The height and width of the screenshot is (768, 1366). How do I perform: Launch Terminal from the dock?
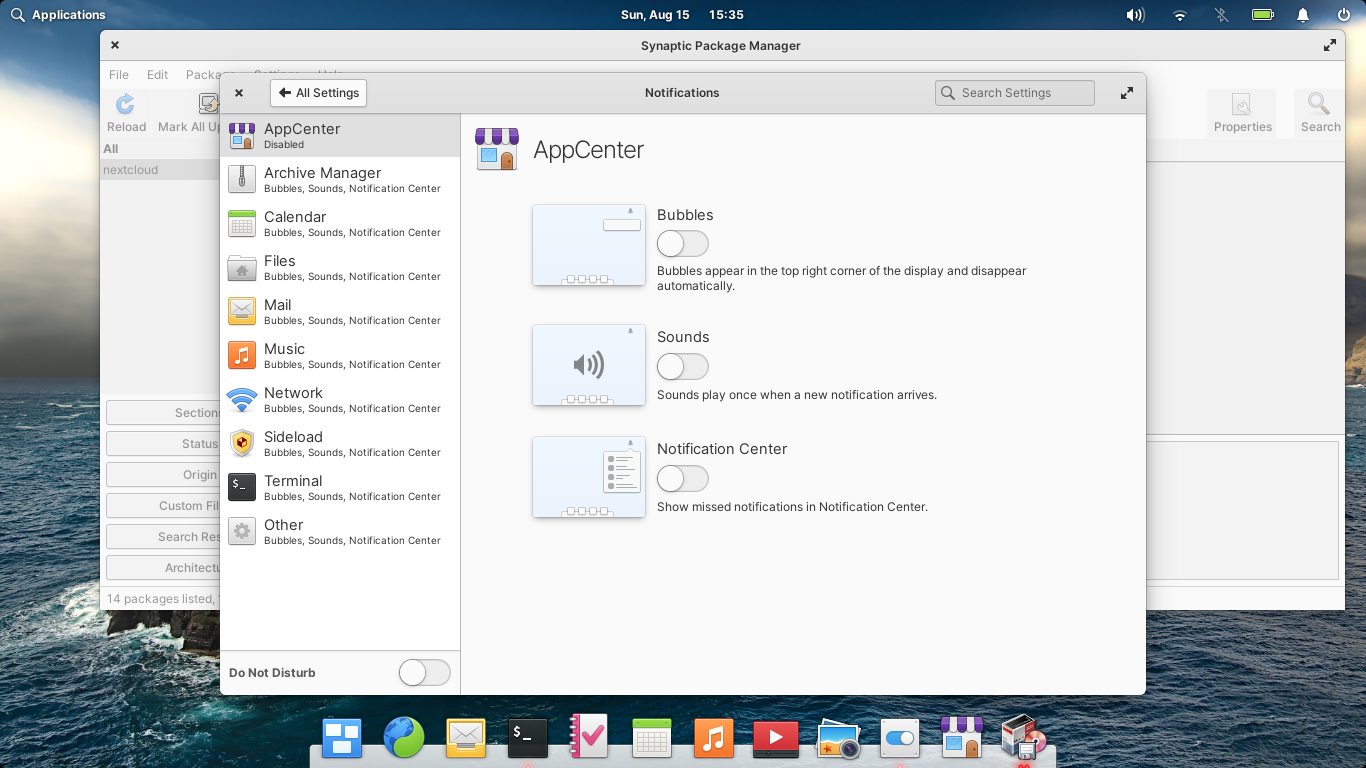point(527,738)
